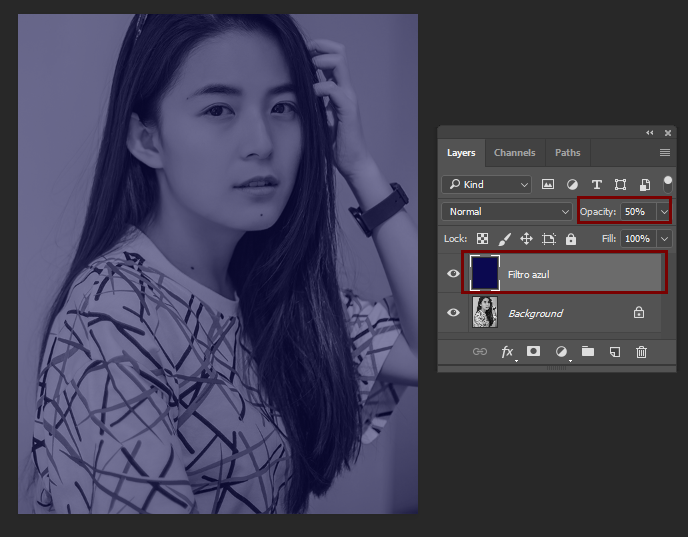Lock image pixels brush icon
The width and height of the screenshot is (688, 537).
click(x=505, y=239)
